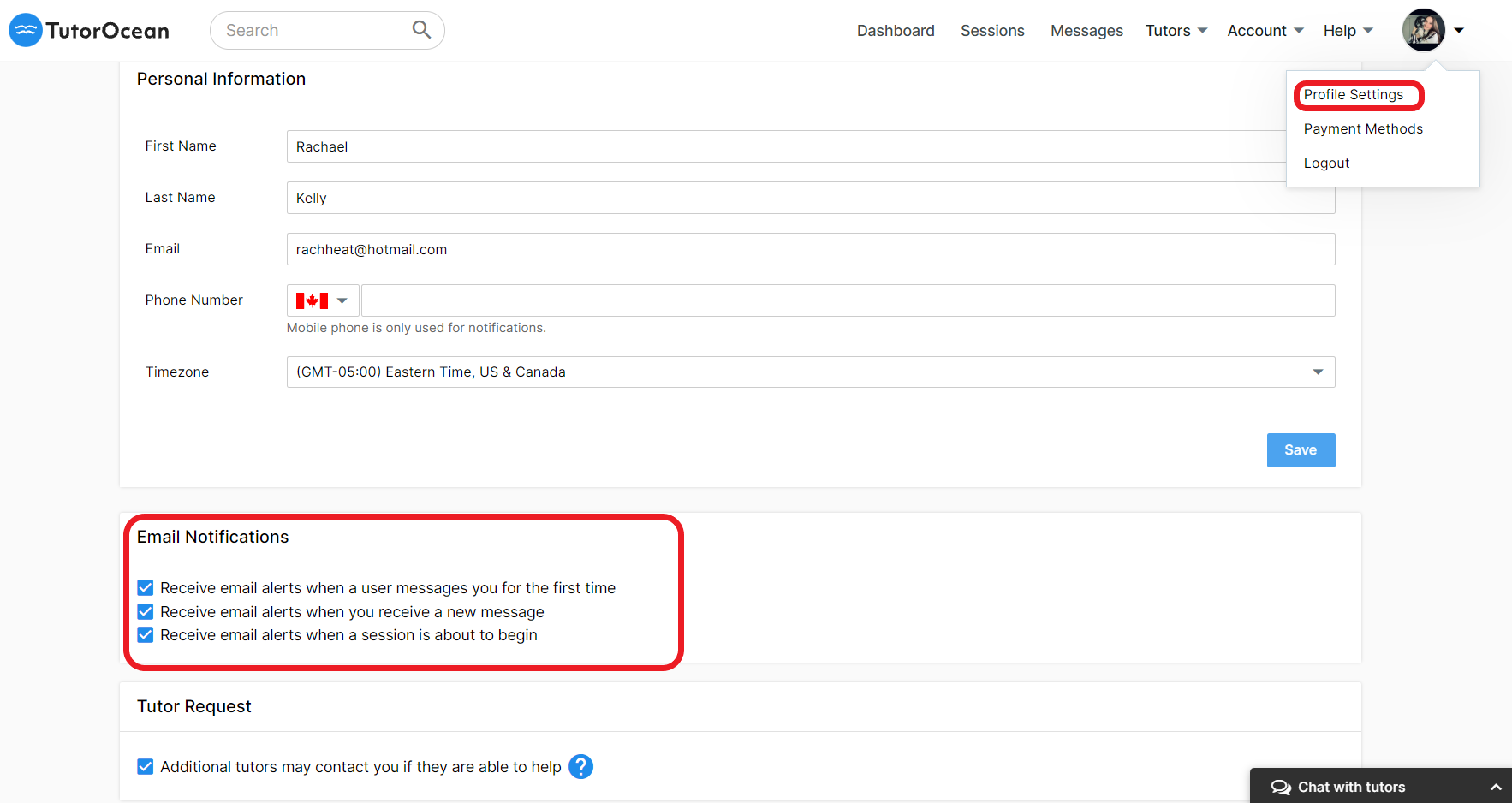
Task: Open phone country code dropdown arrow
Action: 342,300
